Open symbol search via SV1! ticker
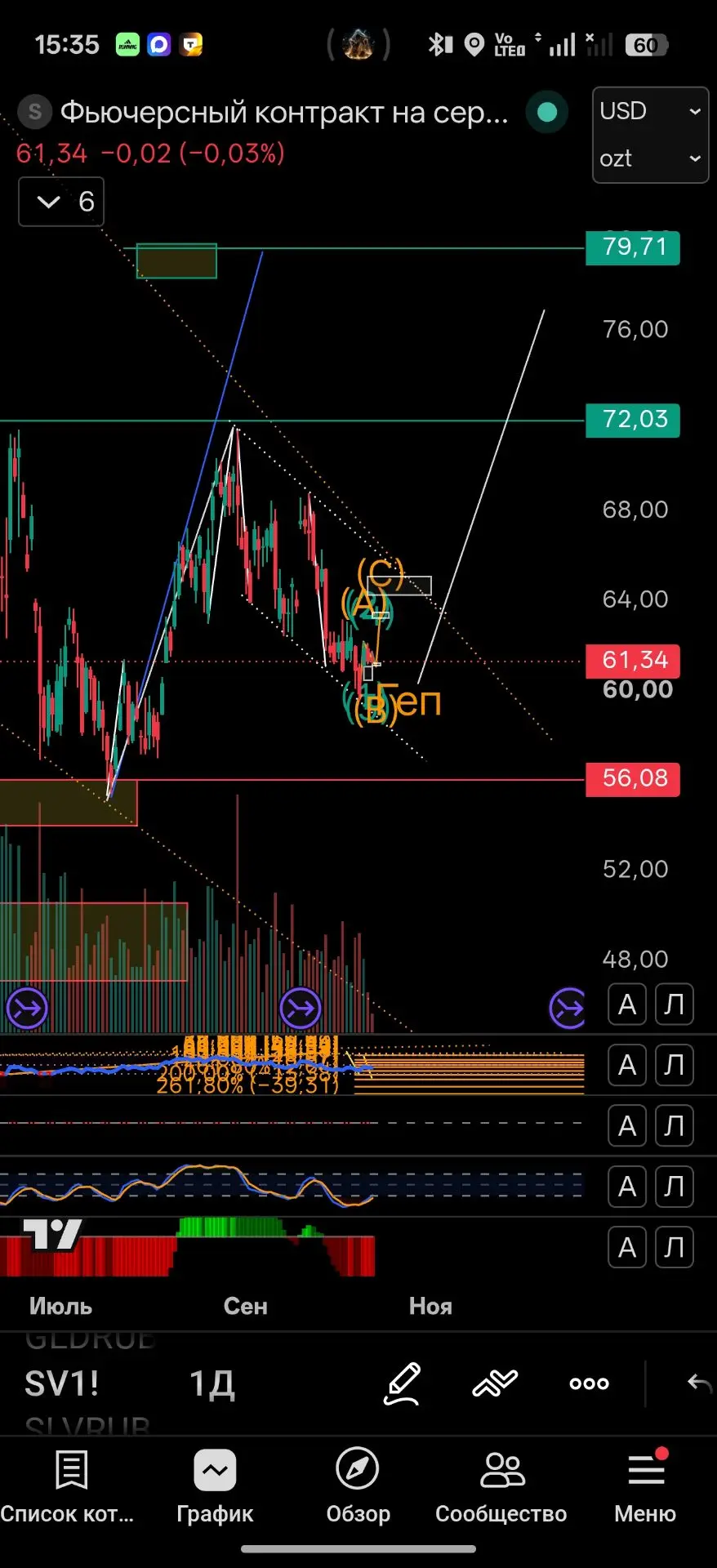The width and height of the screenshot is (717, 1568). click(62, 1384)
